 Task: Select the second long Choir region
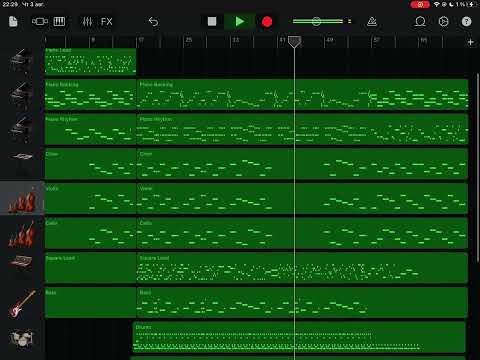(303, 164)
